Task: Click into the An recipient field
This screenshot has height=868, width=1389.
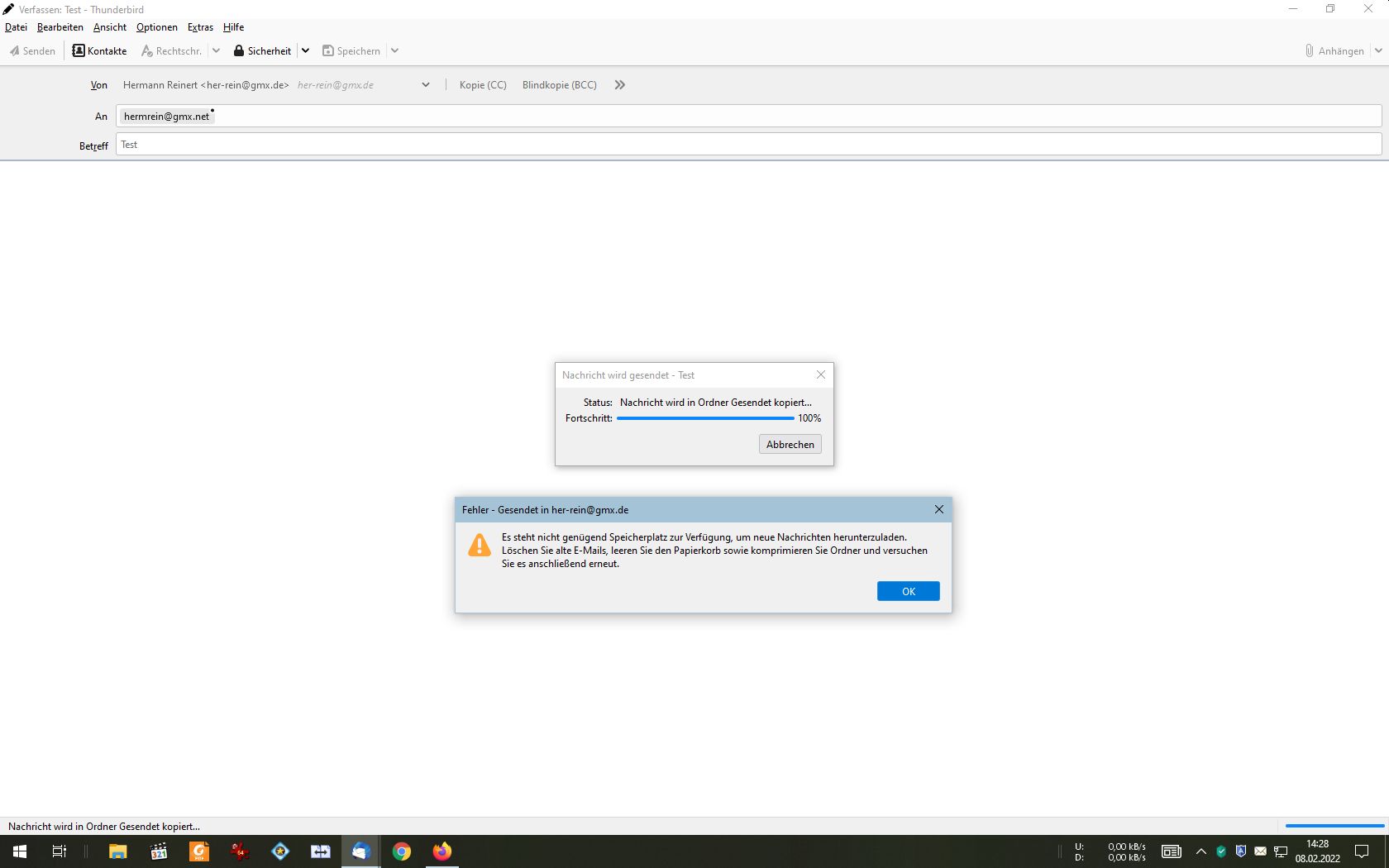Action: point(749,117)
